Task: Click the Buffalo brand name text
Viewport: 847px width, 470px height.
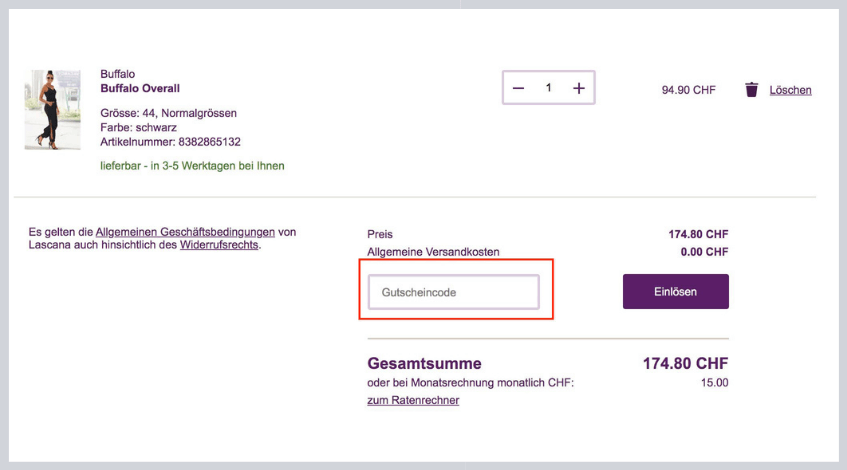Action: click(x=117, y=74)
